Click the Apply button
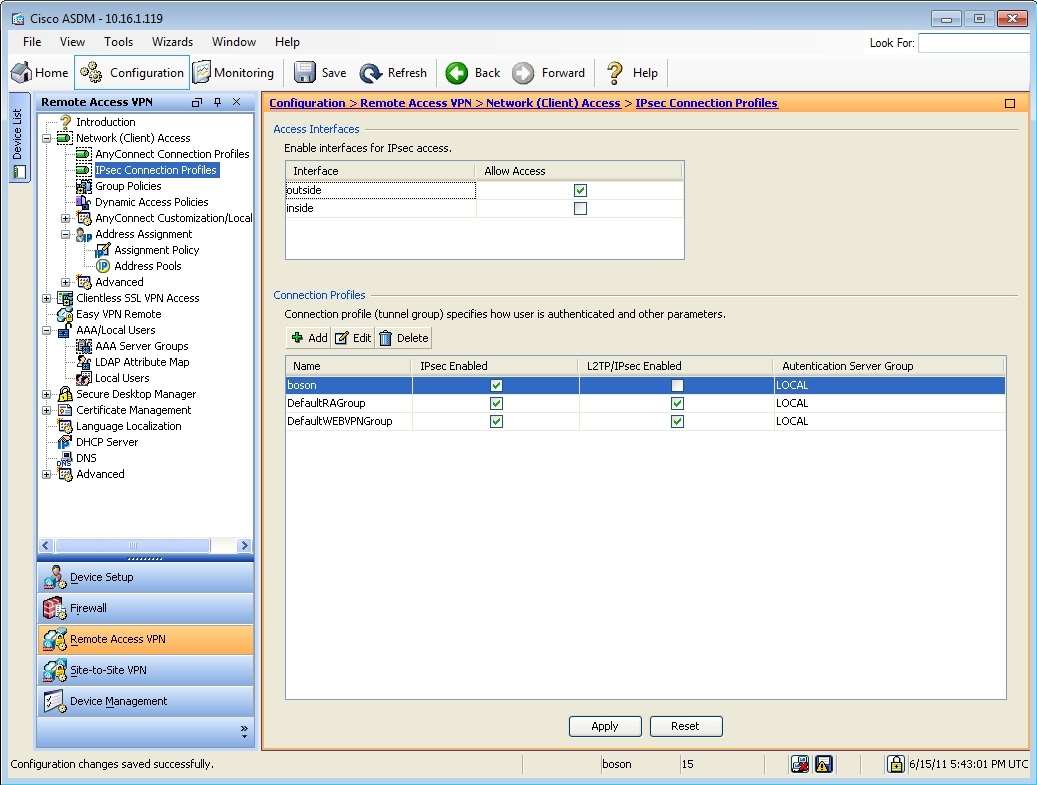 [605, 726]
